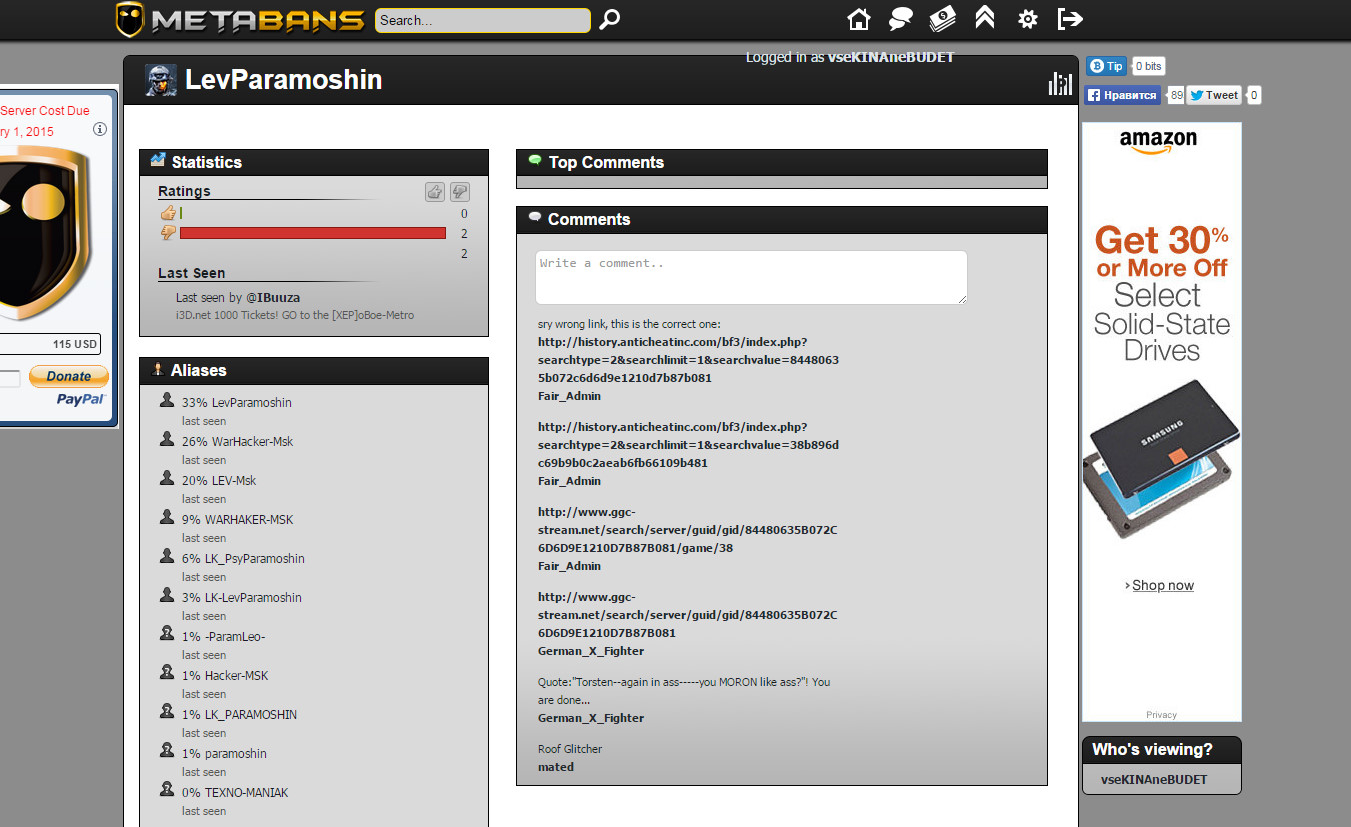Rate player with thumbs down button
The height and width of the screenshot is (827, 1351).
(x=459, y=192)
